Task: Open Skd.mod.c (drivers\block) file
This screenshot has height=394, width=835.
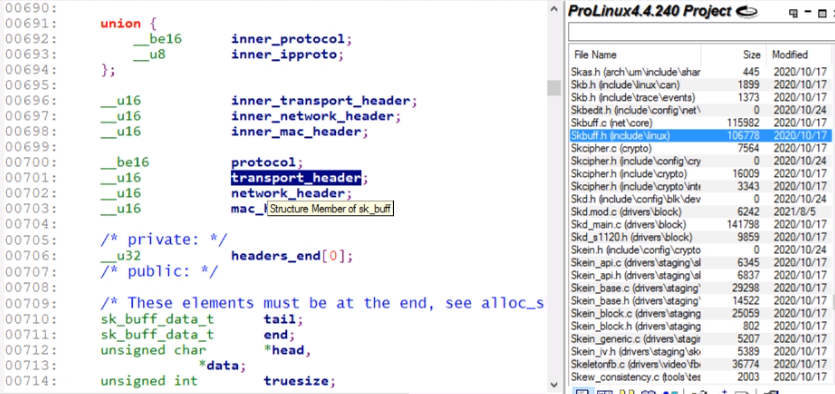Action: pos(700,212)
